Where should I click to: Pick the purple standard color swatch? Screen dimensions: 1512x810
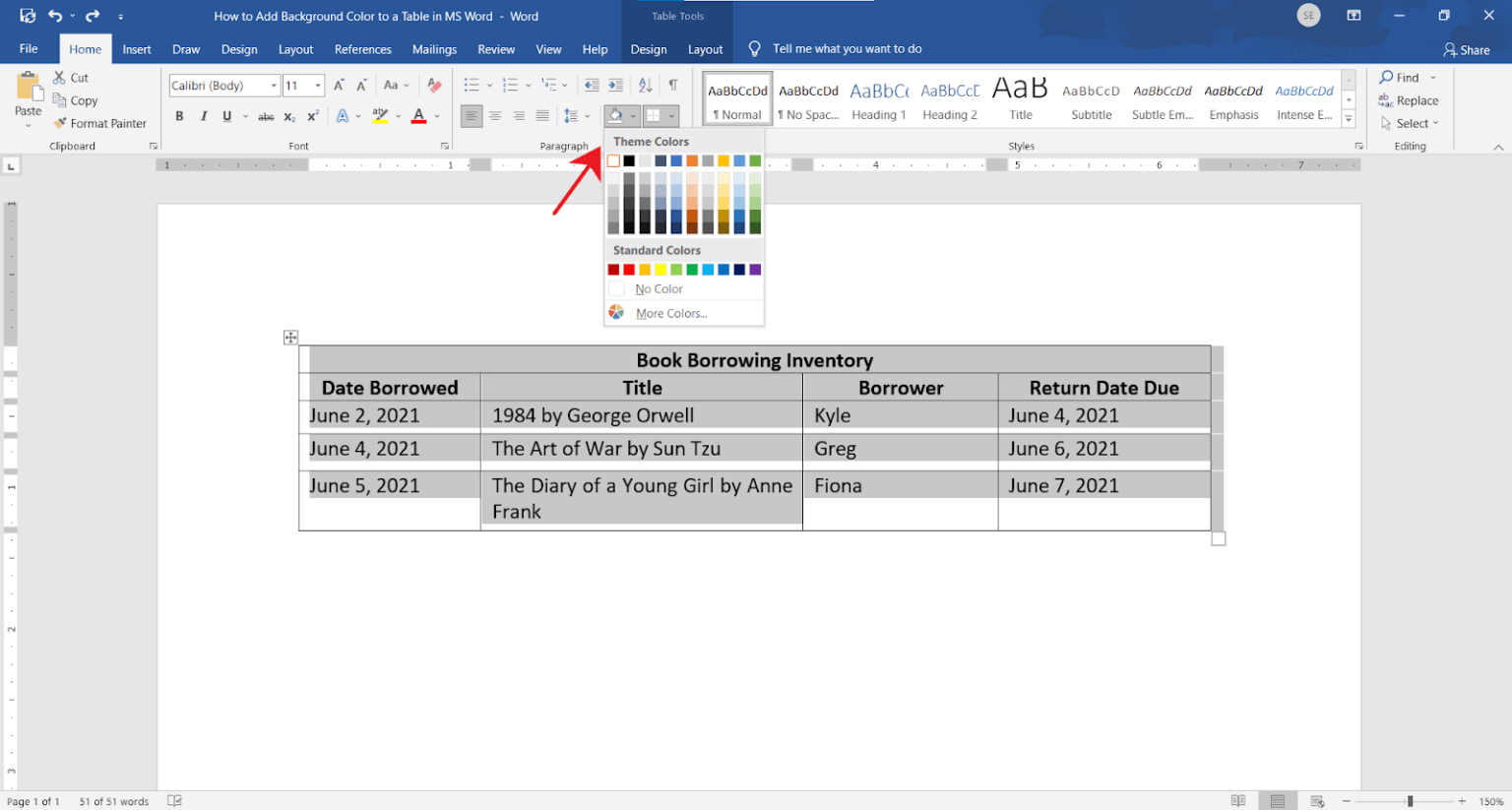(x=755, y=270)
